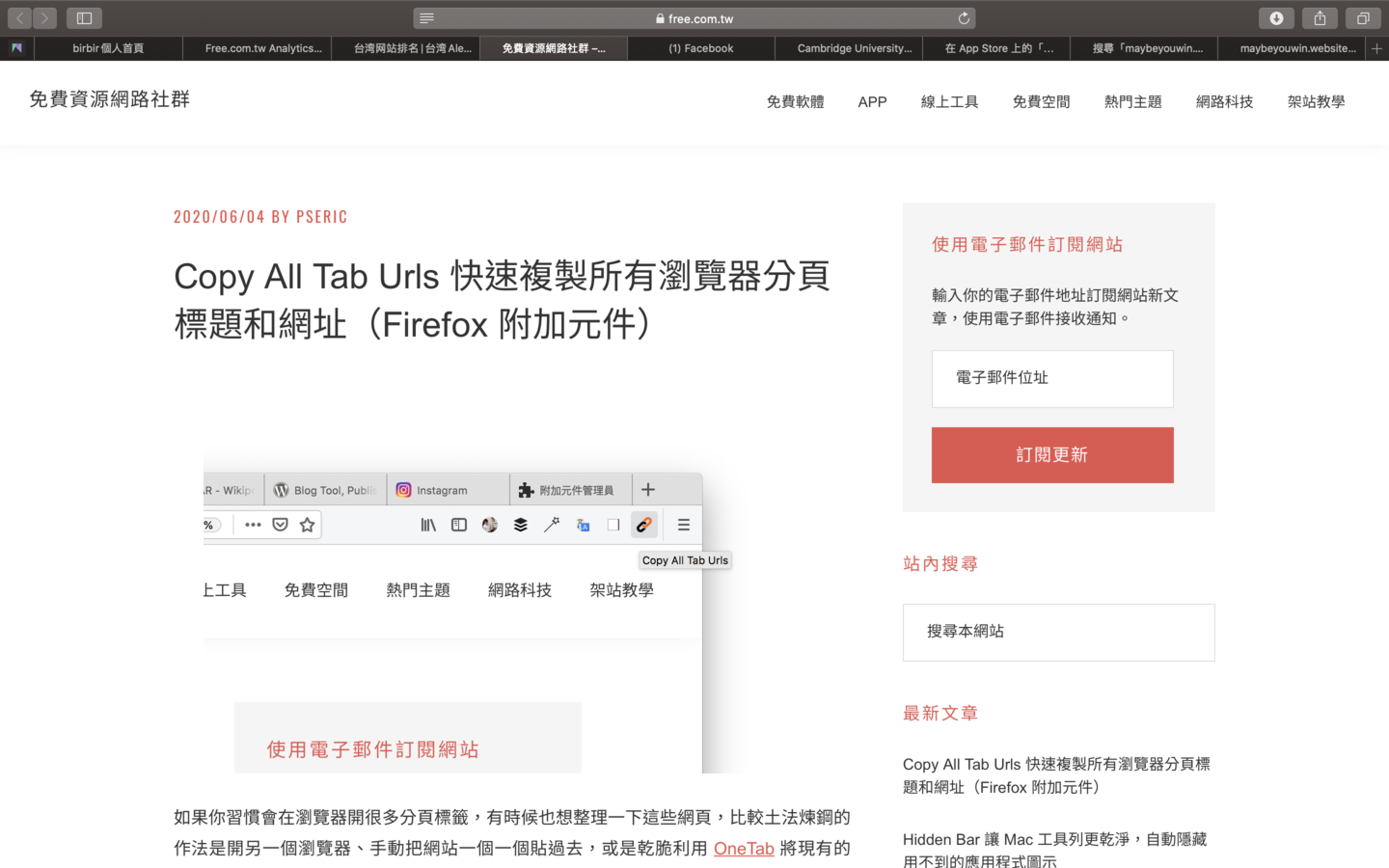Toggle the Safari sidebar button
Screen dimensions: 1389x868
pos(84,18)
